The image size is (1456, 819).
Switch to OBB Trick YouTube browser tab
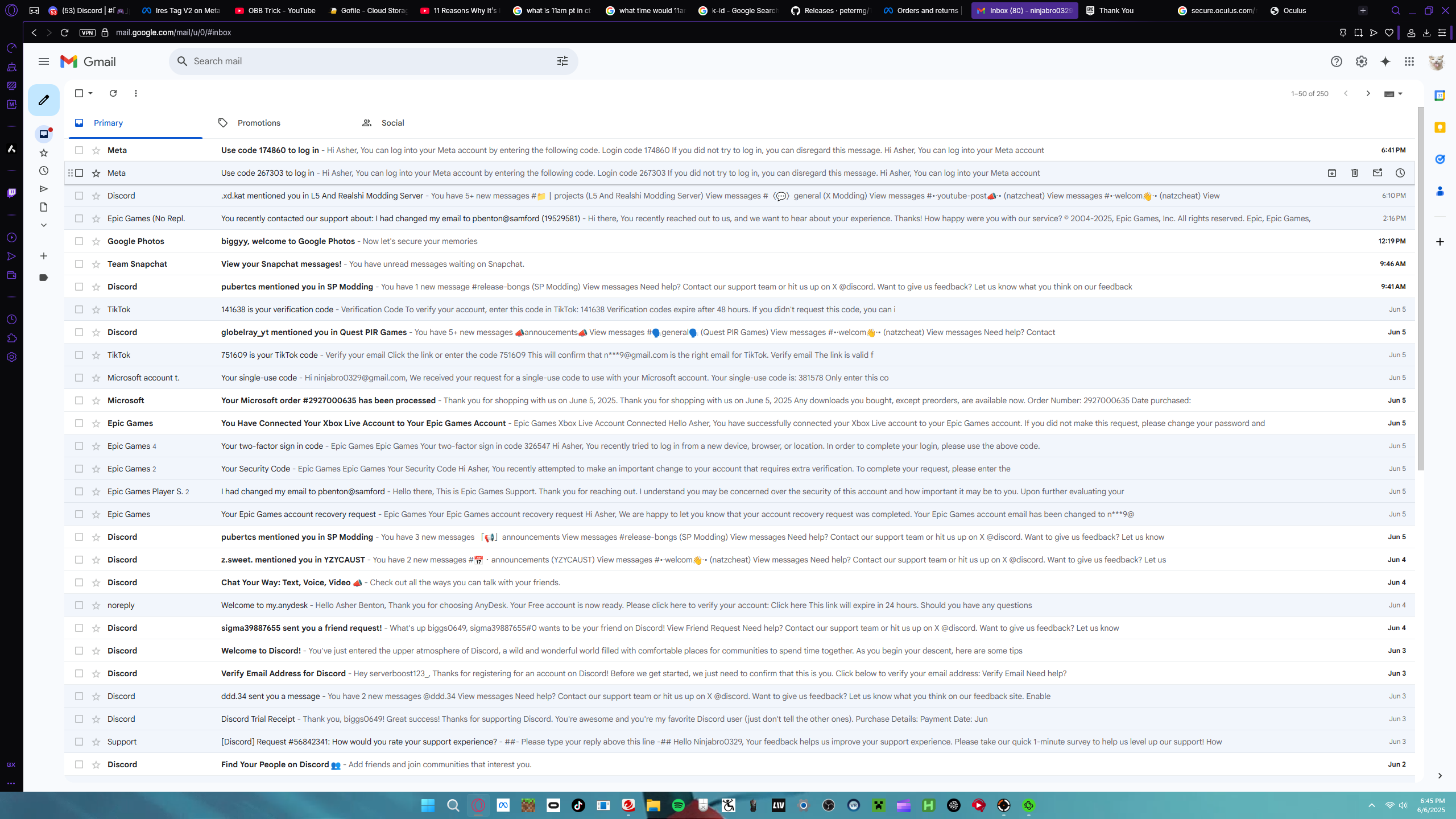click(x=276, y=10)
